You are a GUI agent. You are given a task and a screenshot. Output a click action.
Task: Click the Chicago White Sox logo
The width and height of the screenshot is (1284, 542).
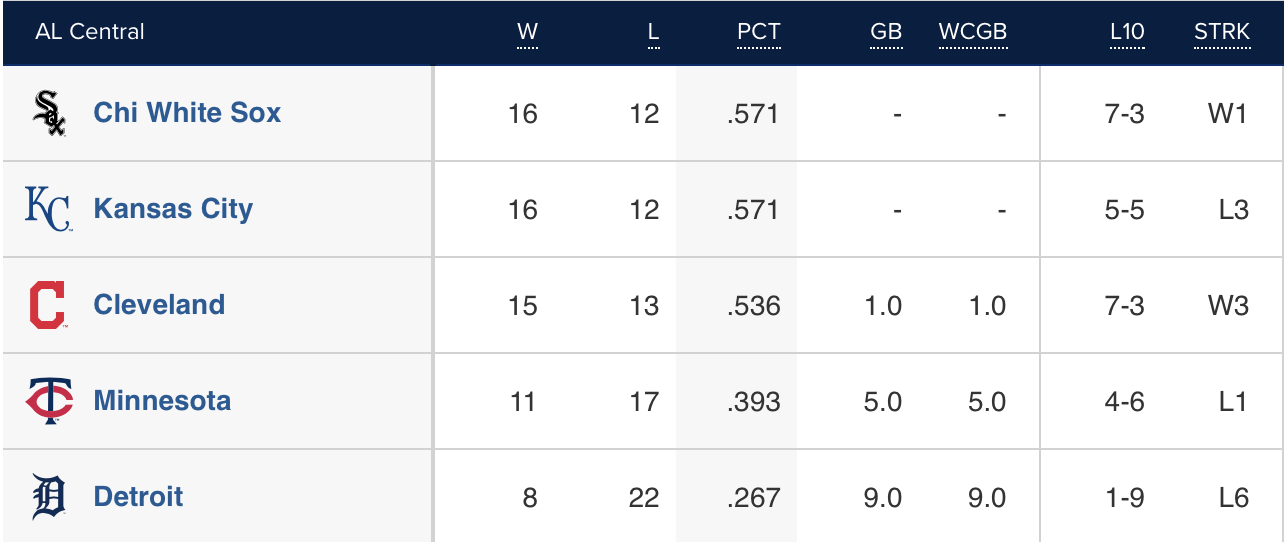click(49, 113)
